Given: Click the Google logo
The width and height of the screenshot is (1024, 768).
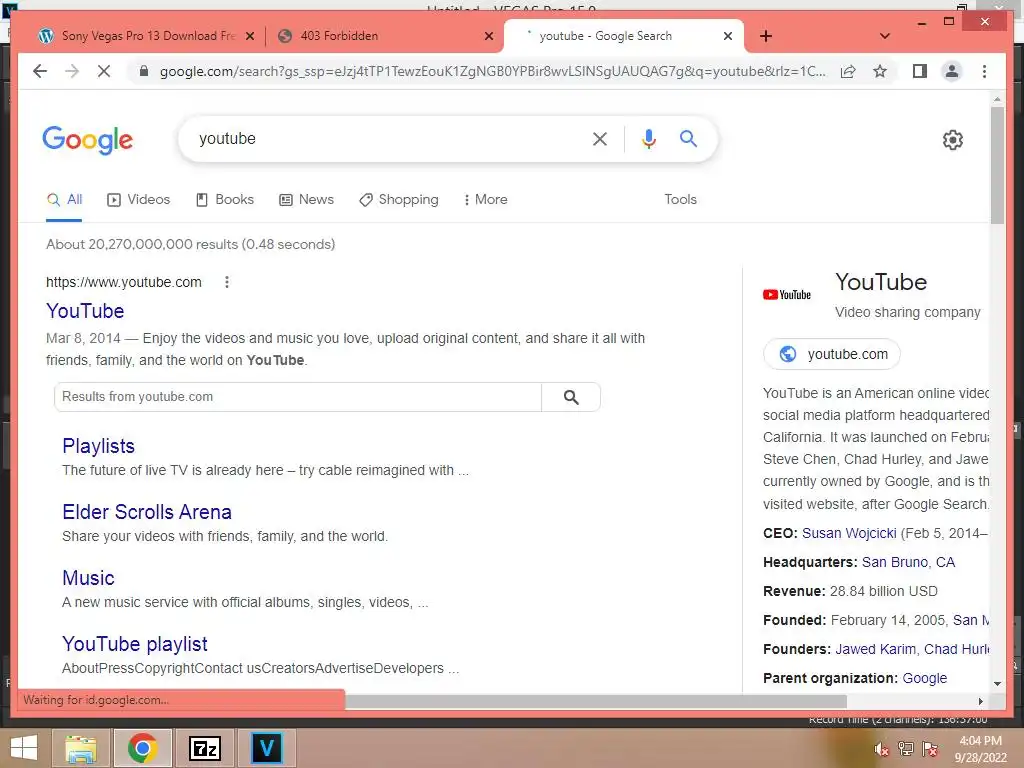Looking at the screenshot, I should [x=88, y=140].
